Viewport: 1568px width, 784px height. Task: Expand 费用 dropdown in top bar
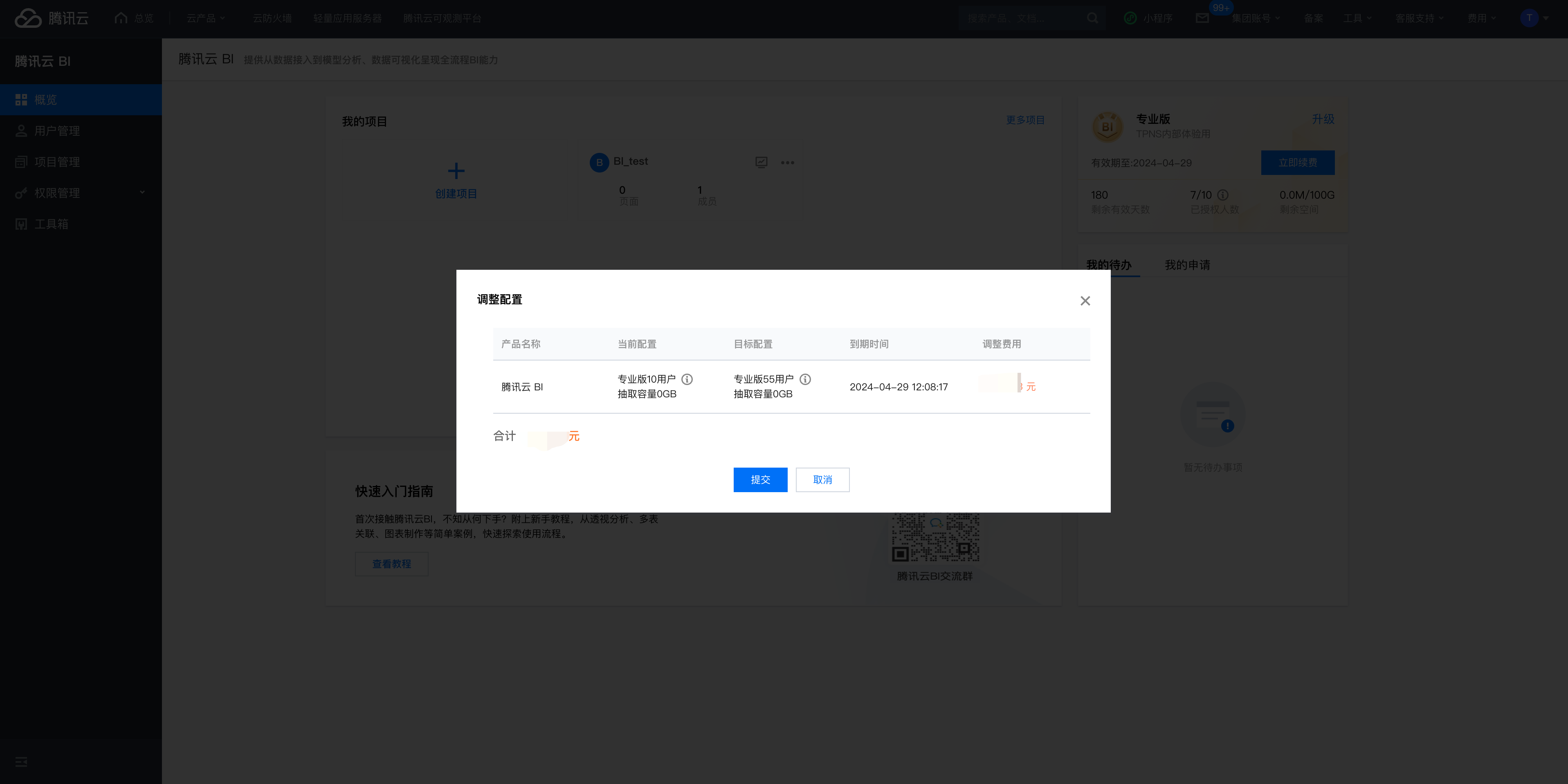pyautogui.click(x=1481, y=18)
